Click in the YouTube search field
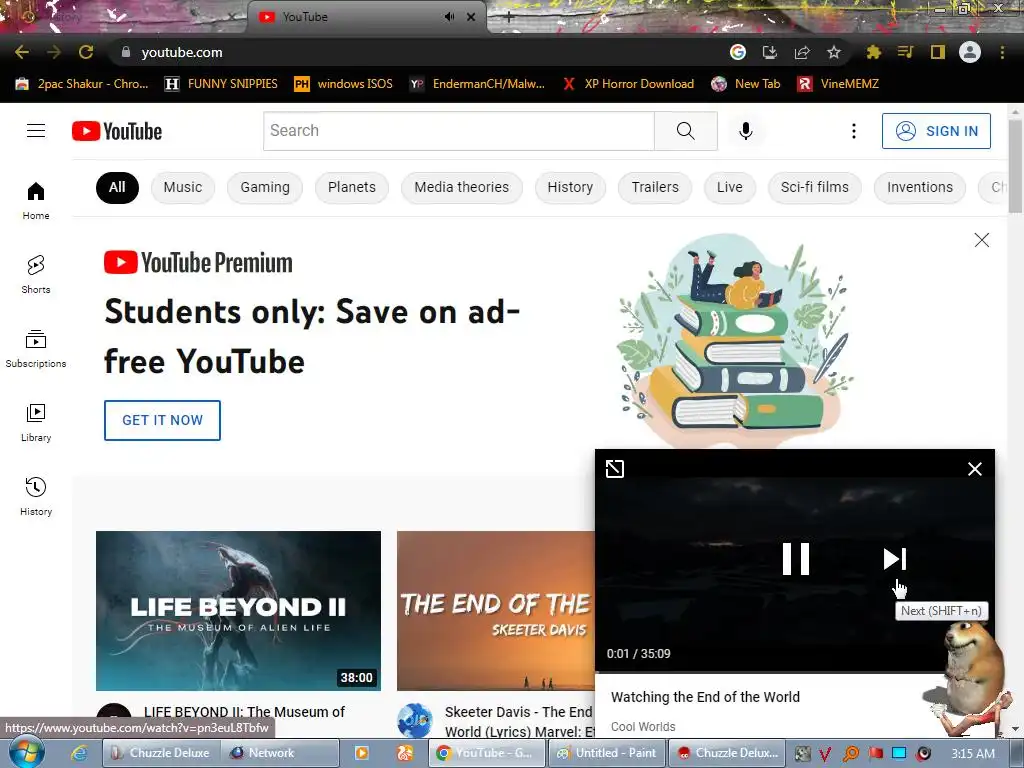Image resolution: width=1024 pixels, height=768 pixels. coord(458,131)
